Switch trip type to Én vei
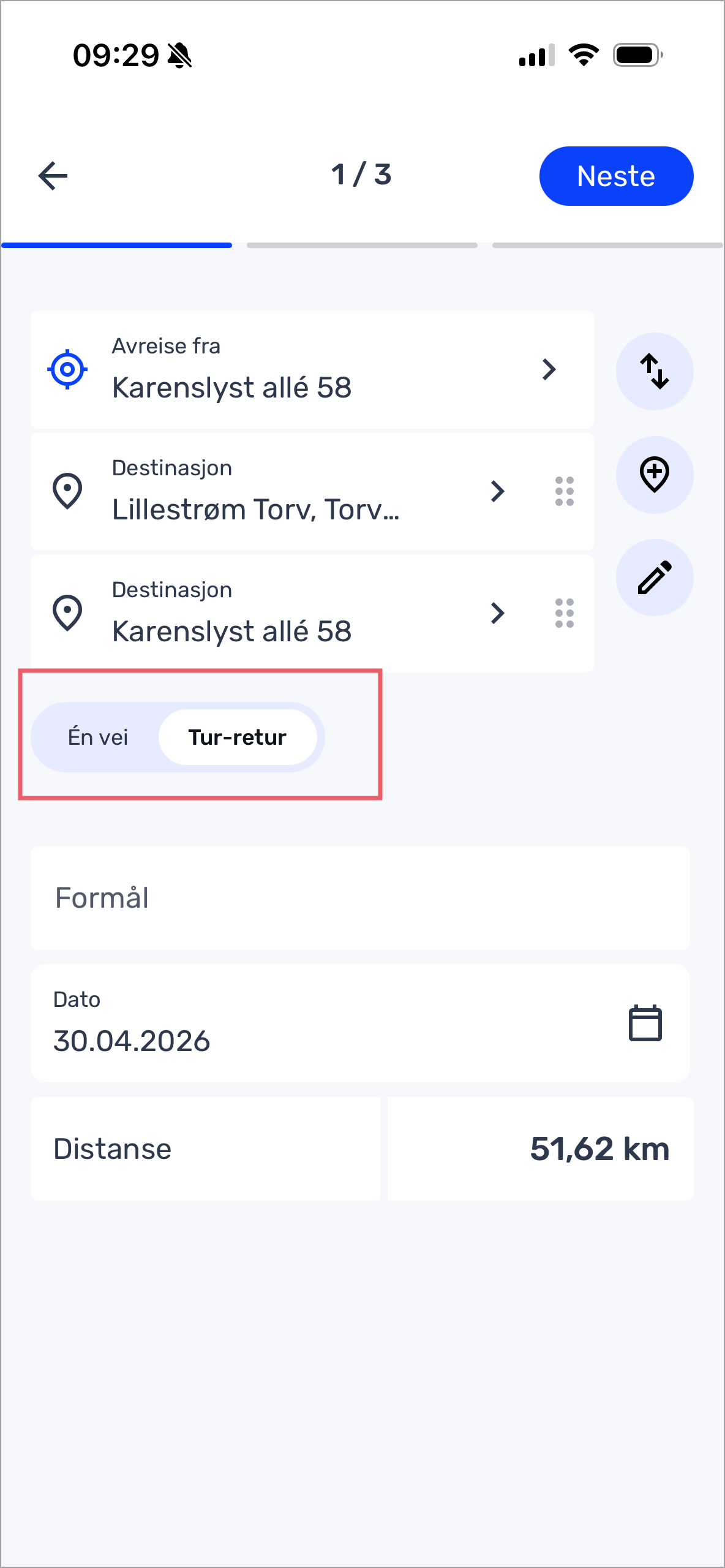 [98, 737]
